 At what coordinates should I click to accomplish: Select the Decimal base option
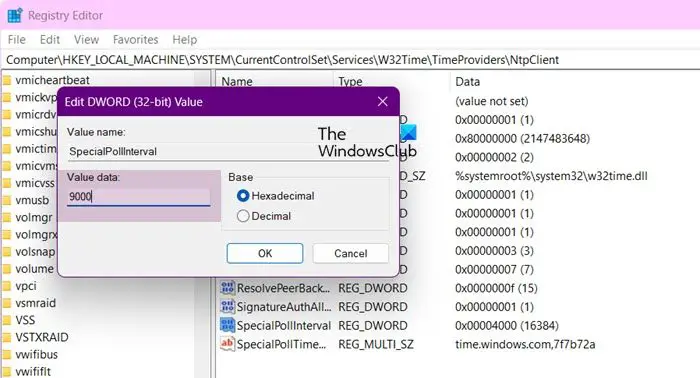[243, 216]
